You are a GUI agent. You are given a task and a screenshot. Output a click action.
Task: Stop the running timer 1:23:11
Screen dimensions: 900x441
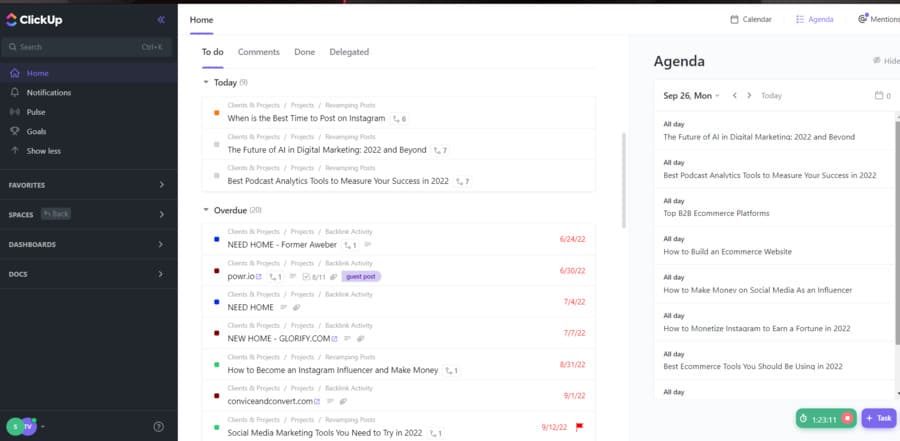[x=847, y=418]
